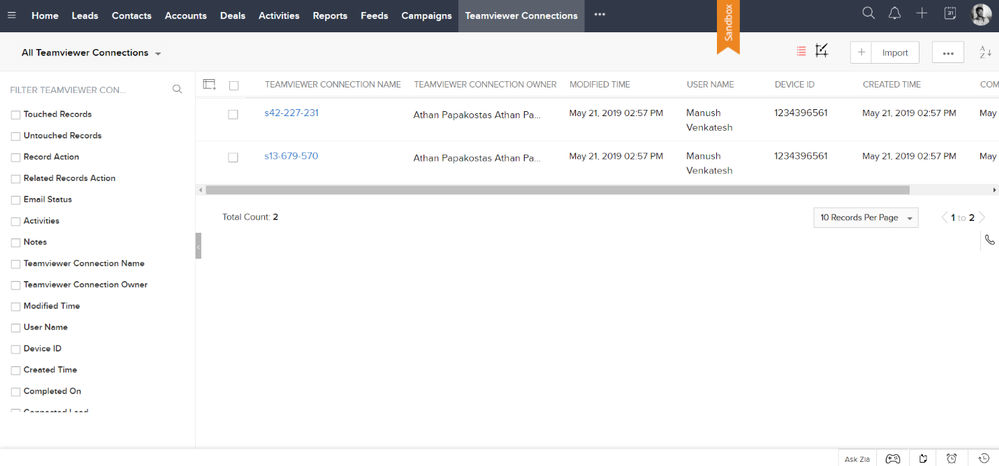Viewport: 999px width, 466px height.
Task: Expand All Teamviewer Connections view dropdown
Action: point(91,53)
